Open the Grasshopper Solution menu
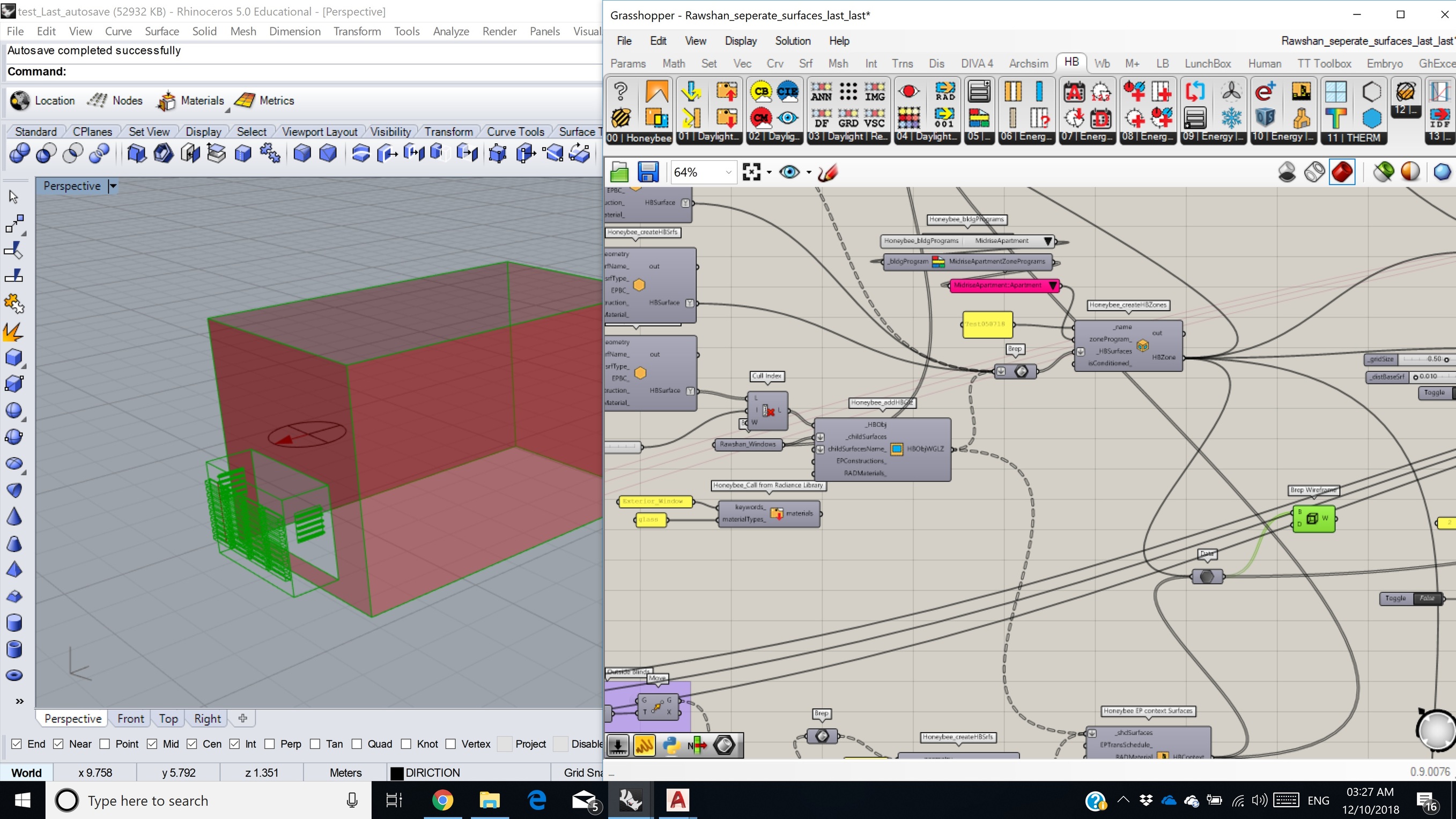 coord(793,41)
